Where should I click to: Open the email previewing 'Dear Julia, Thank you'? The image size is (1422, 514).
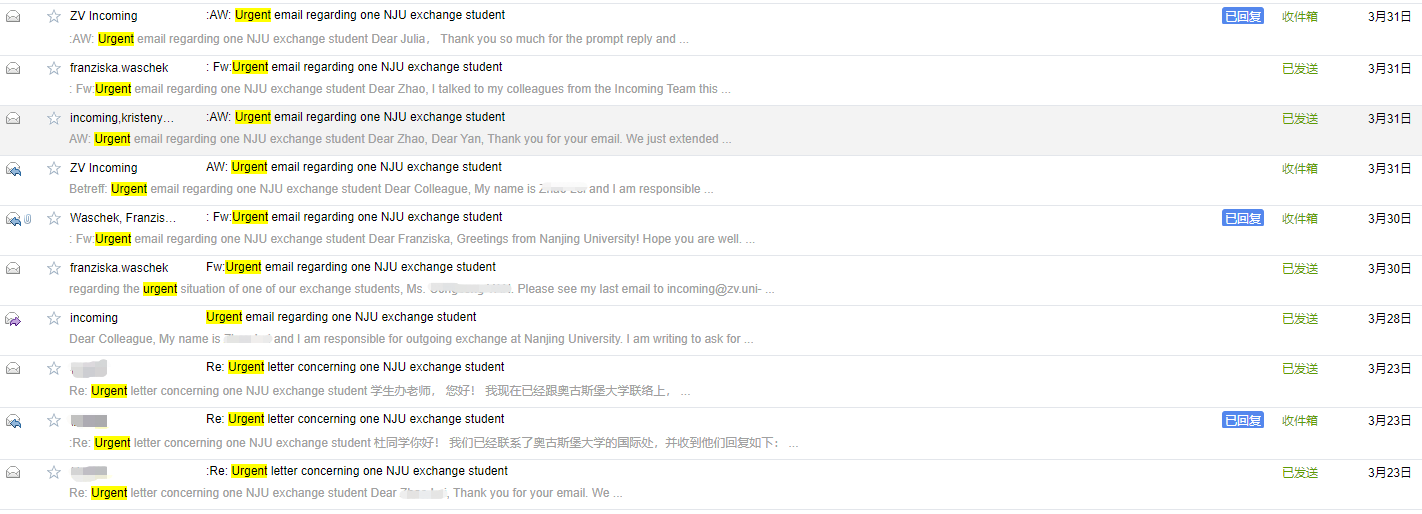pos(379,39)
